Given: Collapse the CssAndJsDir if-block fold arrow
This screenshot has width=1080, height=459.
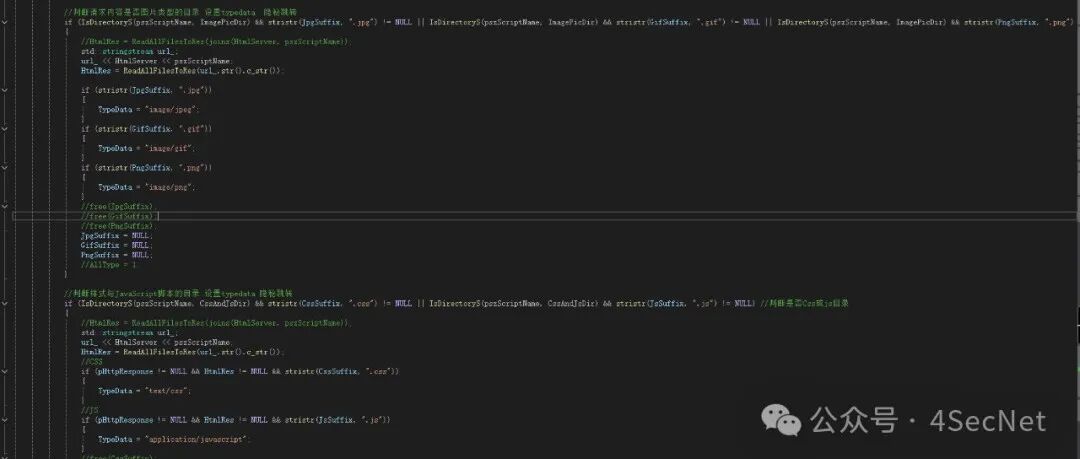Looking at the screenshot, I should pos(5,303).
